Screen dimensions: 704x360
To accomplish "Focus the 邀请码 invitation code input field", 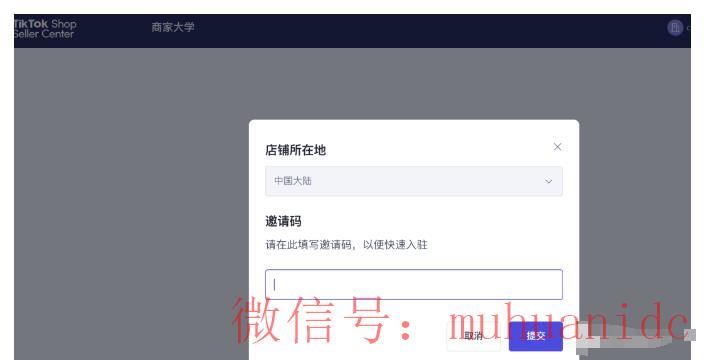I will (414, 284).
